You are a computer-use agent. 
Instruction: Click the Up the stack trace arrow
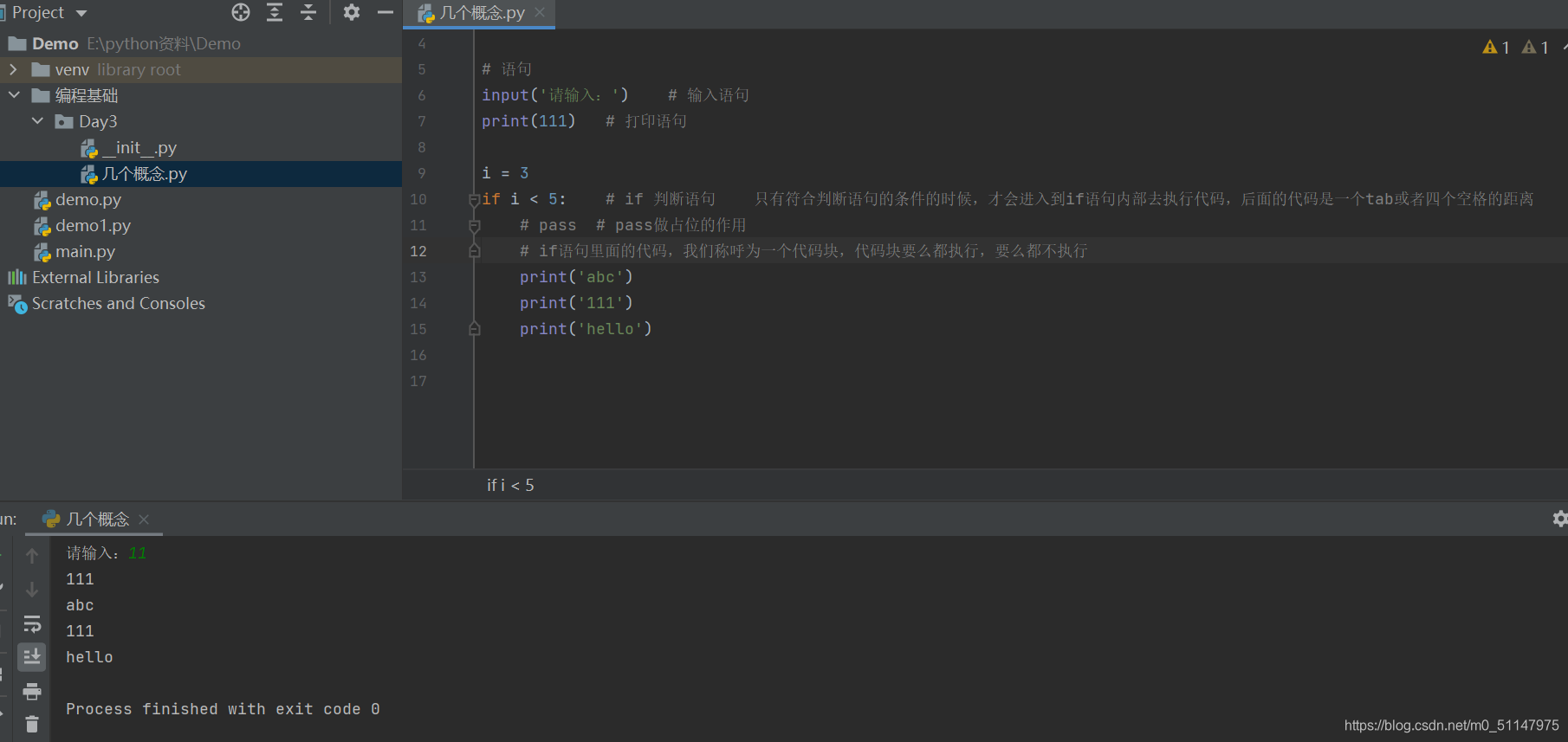[32, 555]
